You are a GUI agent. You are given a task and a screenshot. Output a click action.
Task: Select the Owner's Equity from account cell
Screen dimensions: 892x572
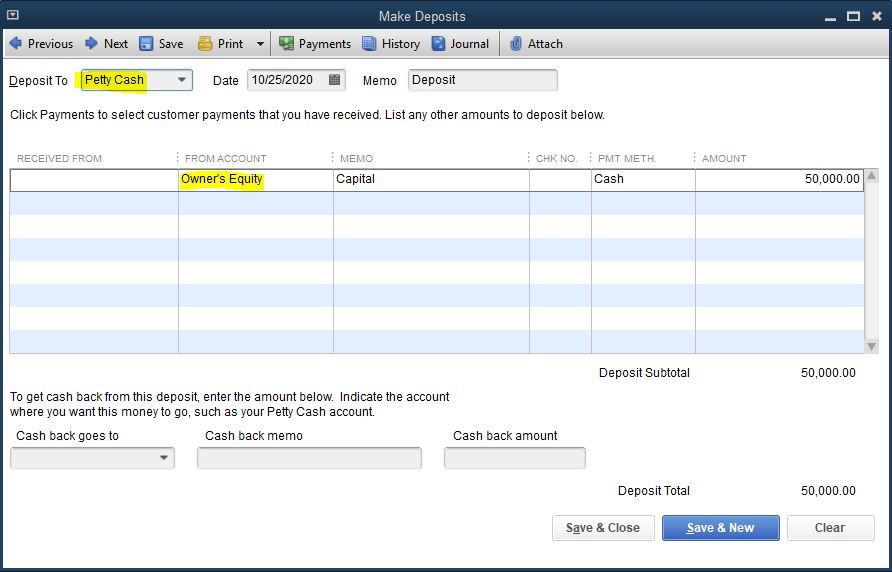[x=255, y=179]
